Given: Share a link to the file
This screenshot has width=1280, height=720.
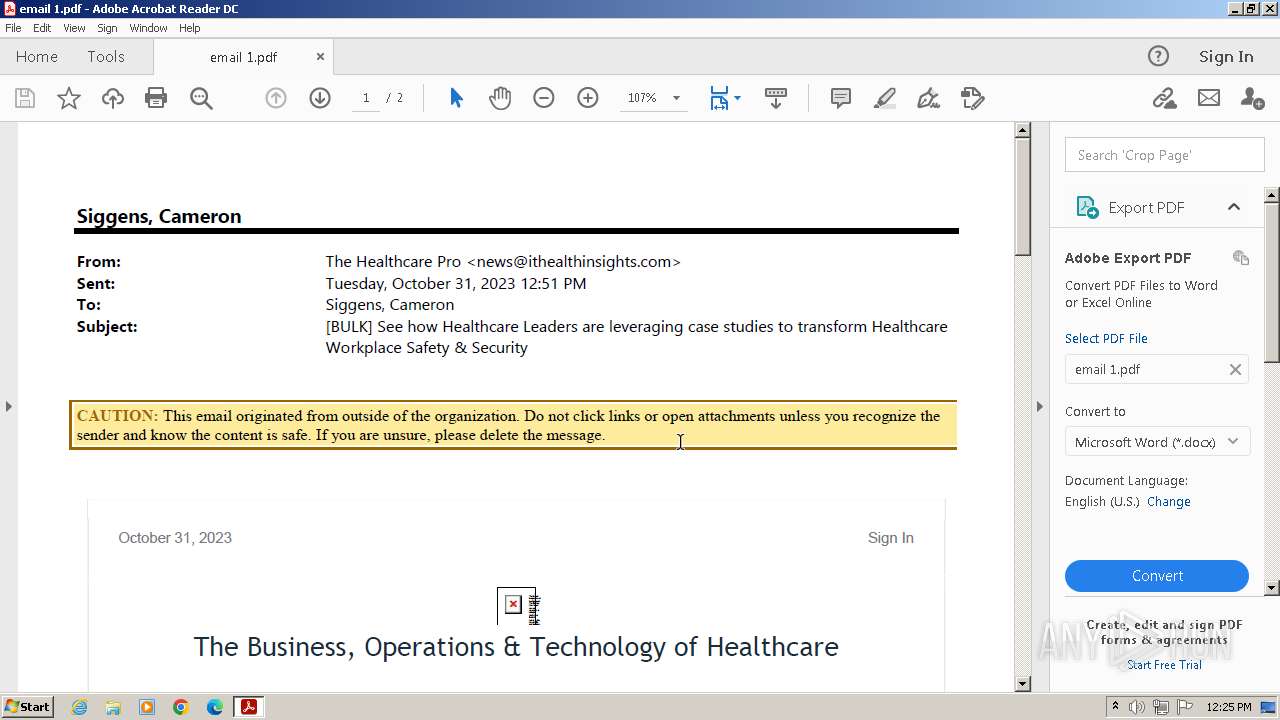Looking at the screenshot, I should coord(1164,98).
